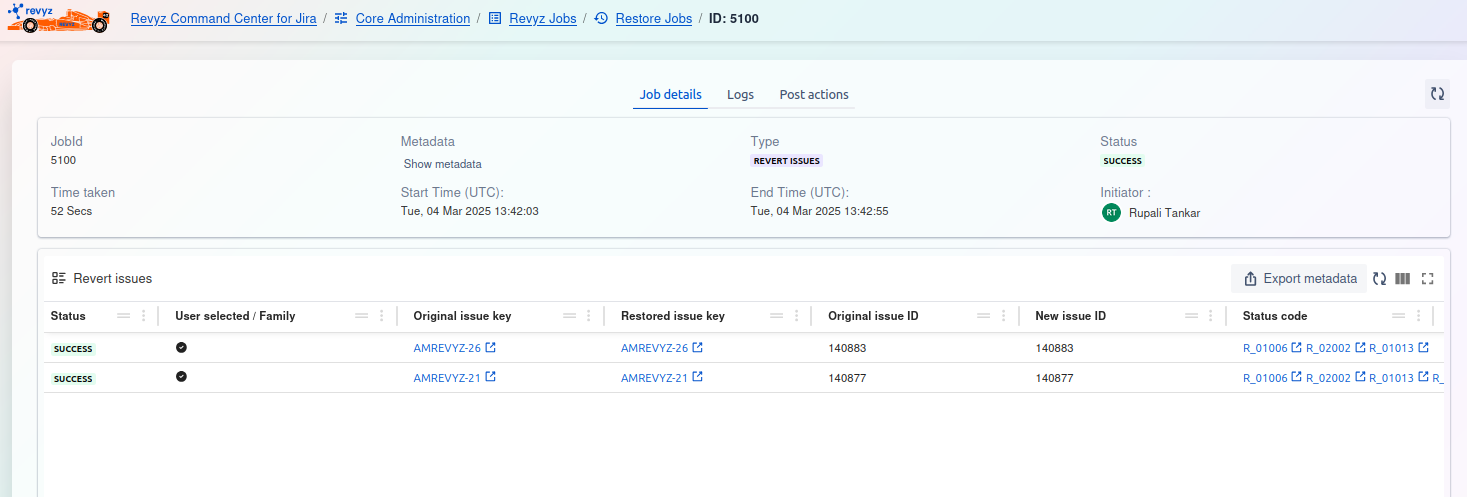Refresh the job details page

point(1437,94)
